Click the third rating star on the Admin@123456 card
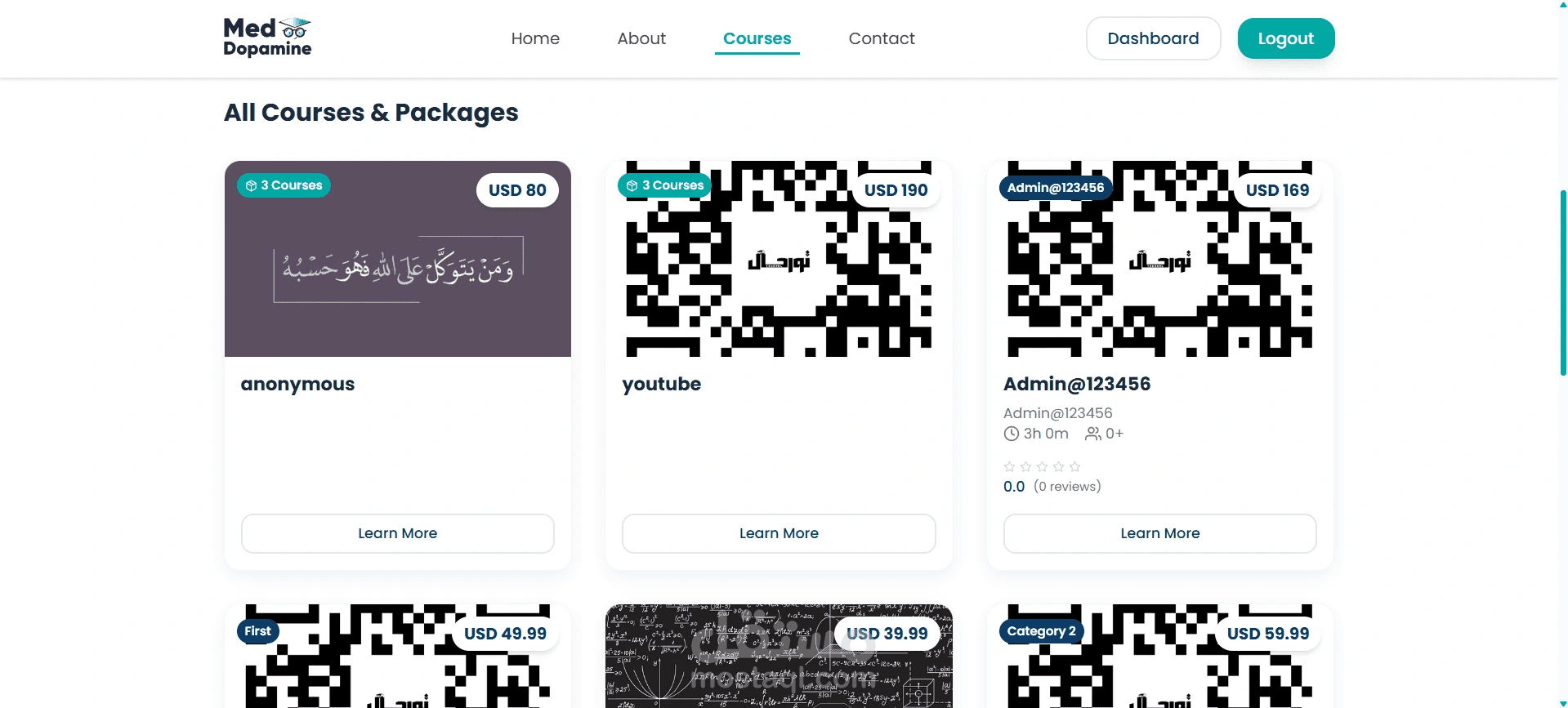Image resolution: width=1568 pixels, height=708 pixels. click(x=1042, y=466)
